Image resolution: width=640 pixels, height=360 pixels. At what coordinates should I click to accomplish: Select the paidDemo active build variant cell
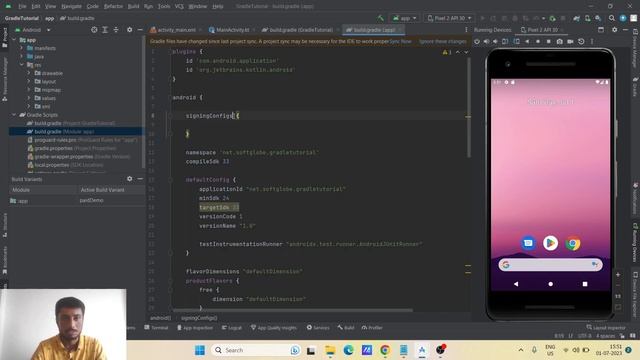[111, 200]
